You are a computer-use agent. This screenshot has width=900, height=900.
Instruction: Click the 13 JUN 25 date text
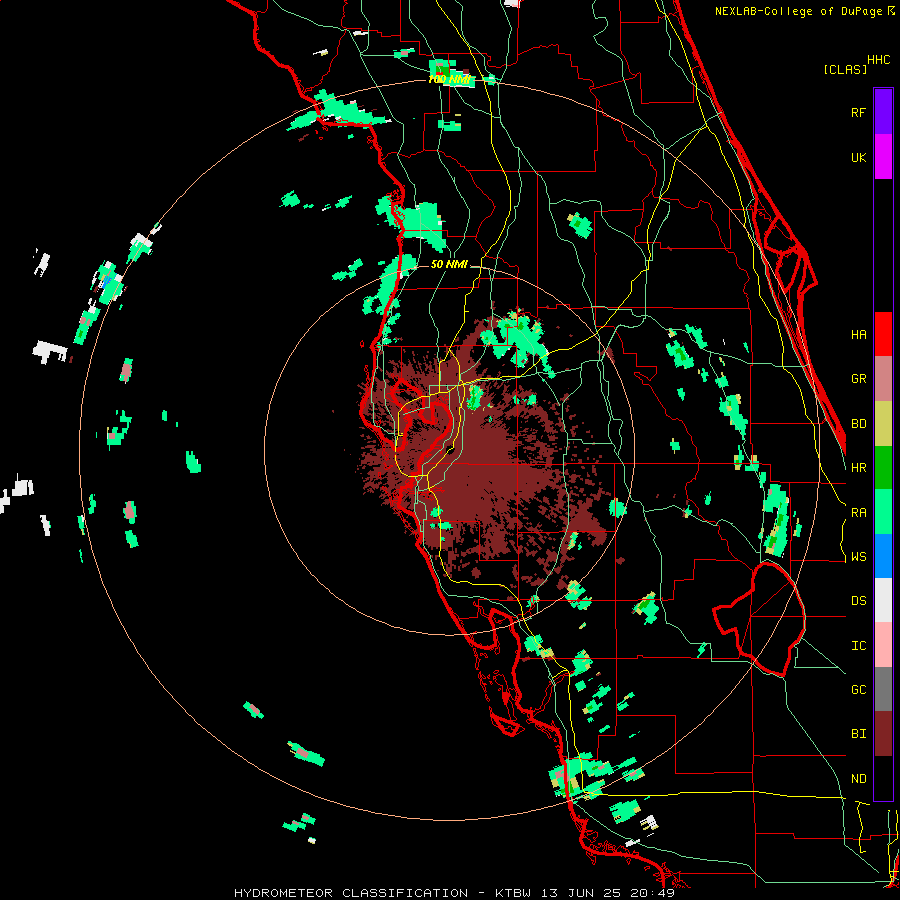point(581,893)
